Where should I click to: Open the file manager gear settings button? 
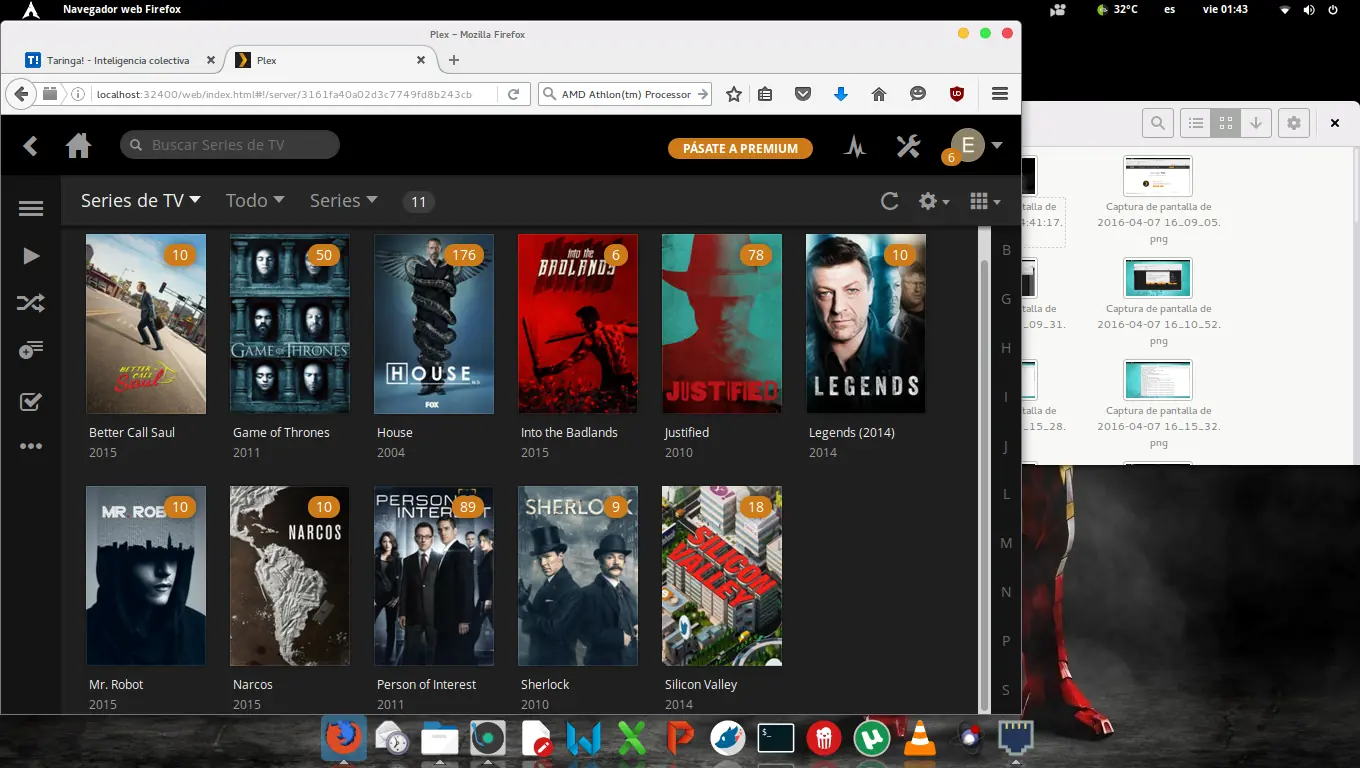click(x=1294, y=123)
